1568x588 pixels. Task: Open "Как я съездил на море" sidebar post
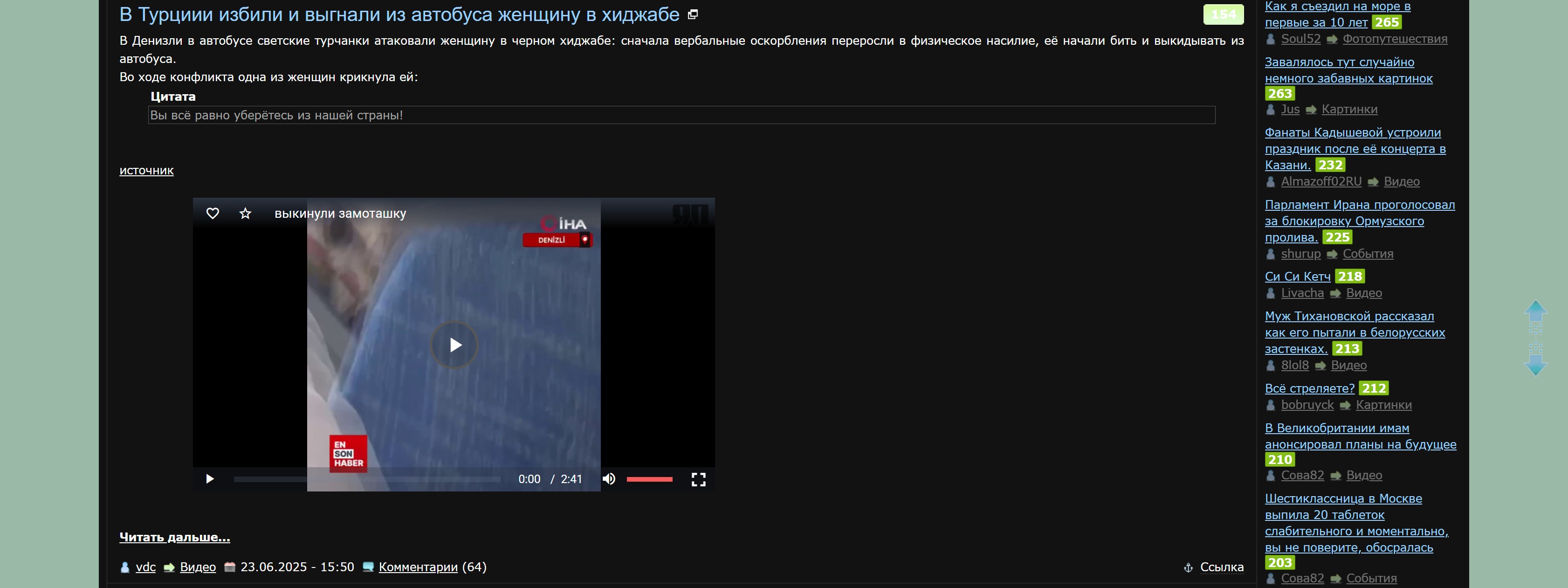[1338, 14]
